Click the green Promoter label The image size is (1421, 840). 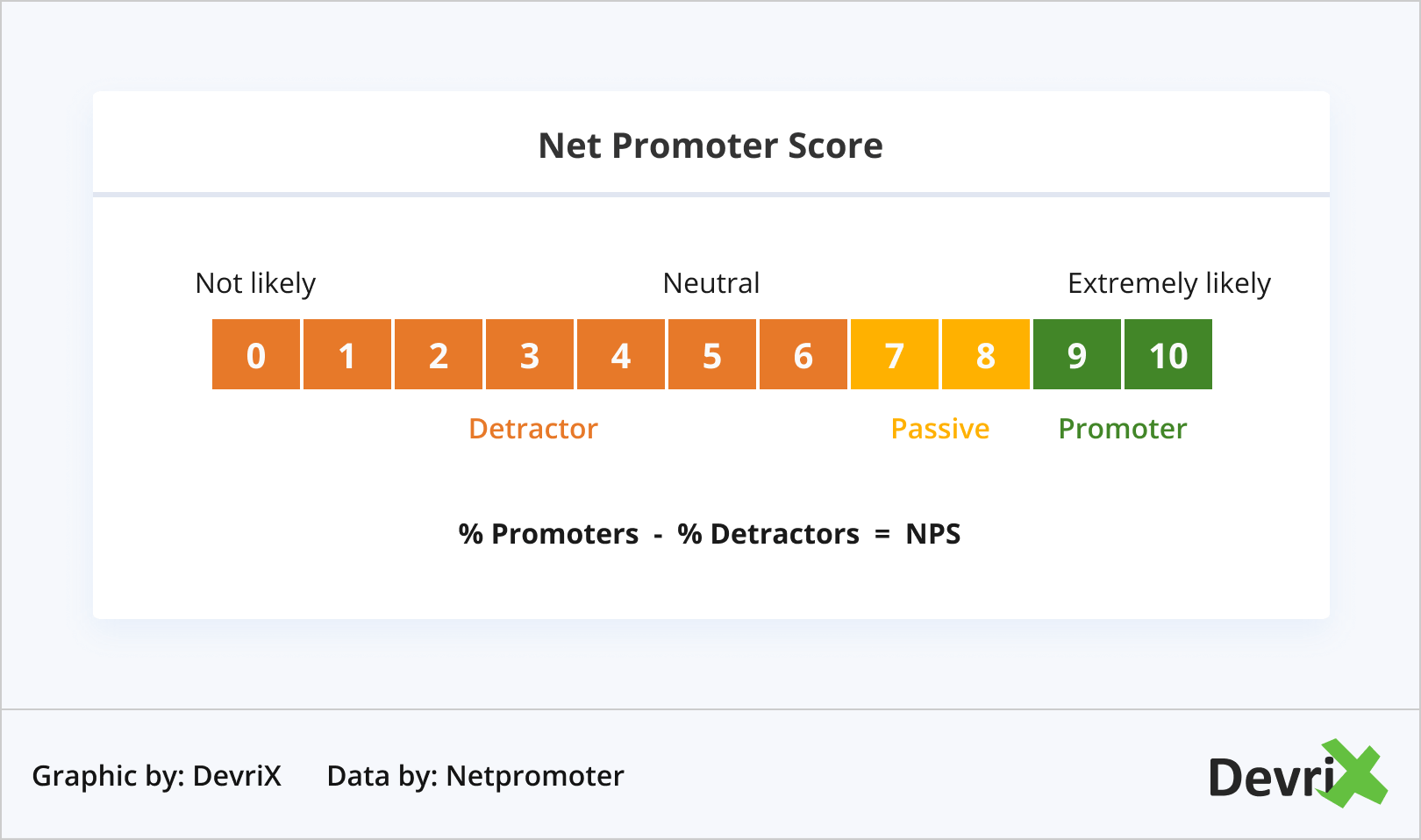pos(1123,429)
